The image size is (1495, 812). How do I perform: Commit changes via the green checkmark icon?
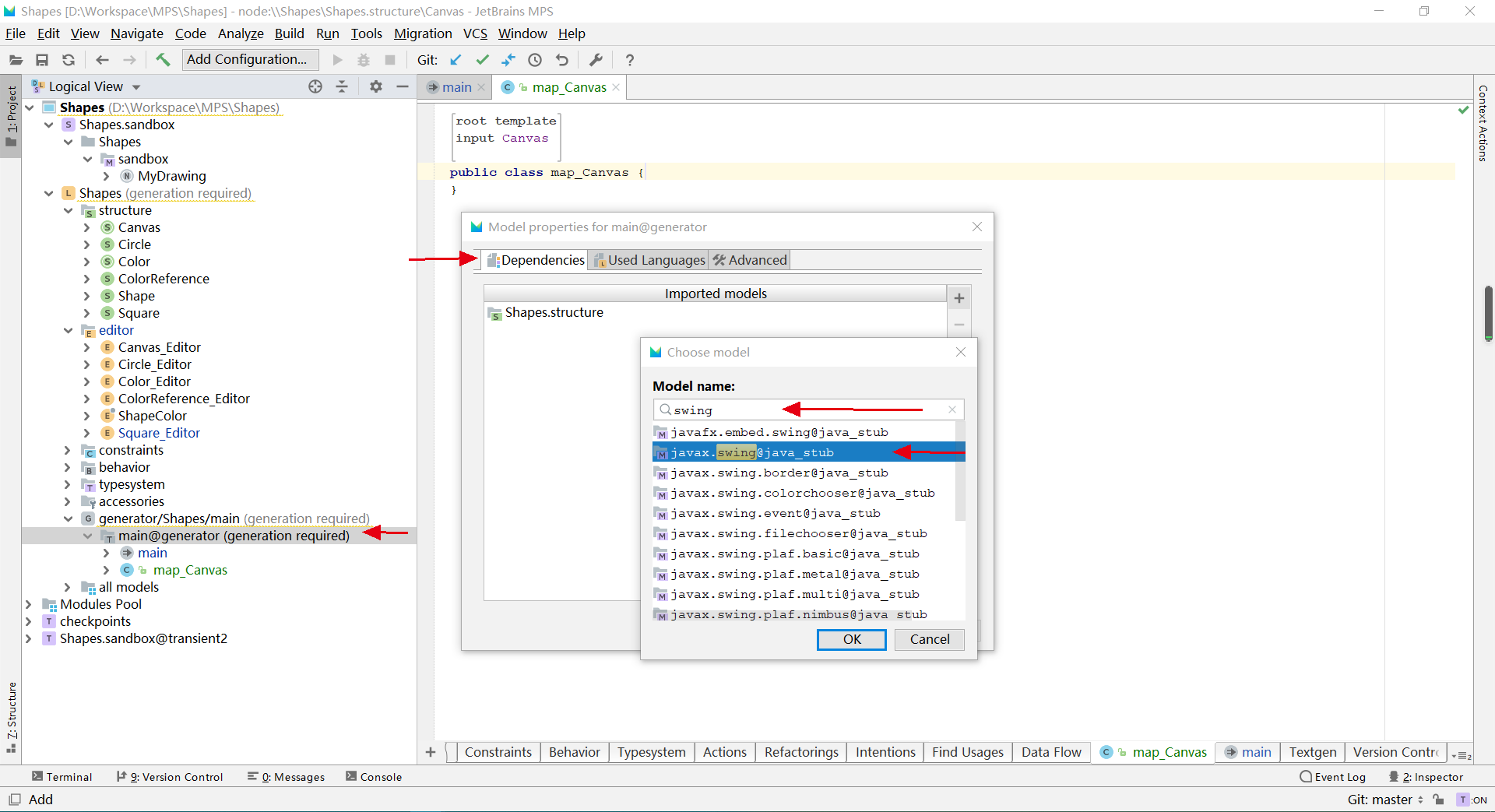tap(483, 59)
